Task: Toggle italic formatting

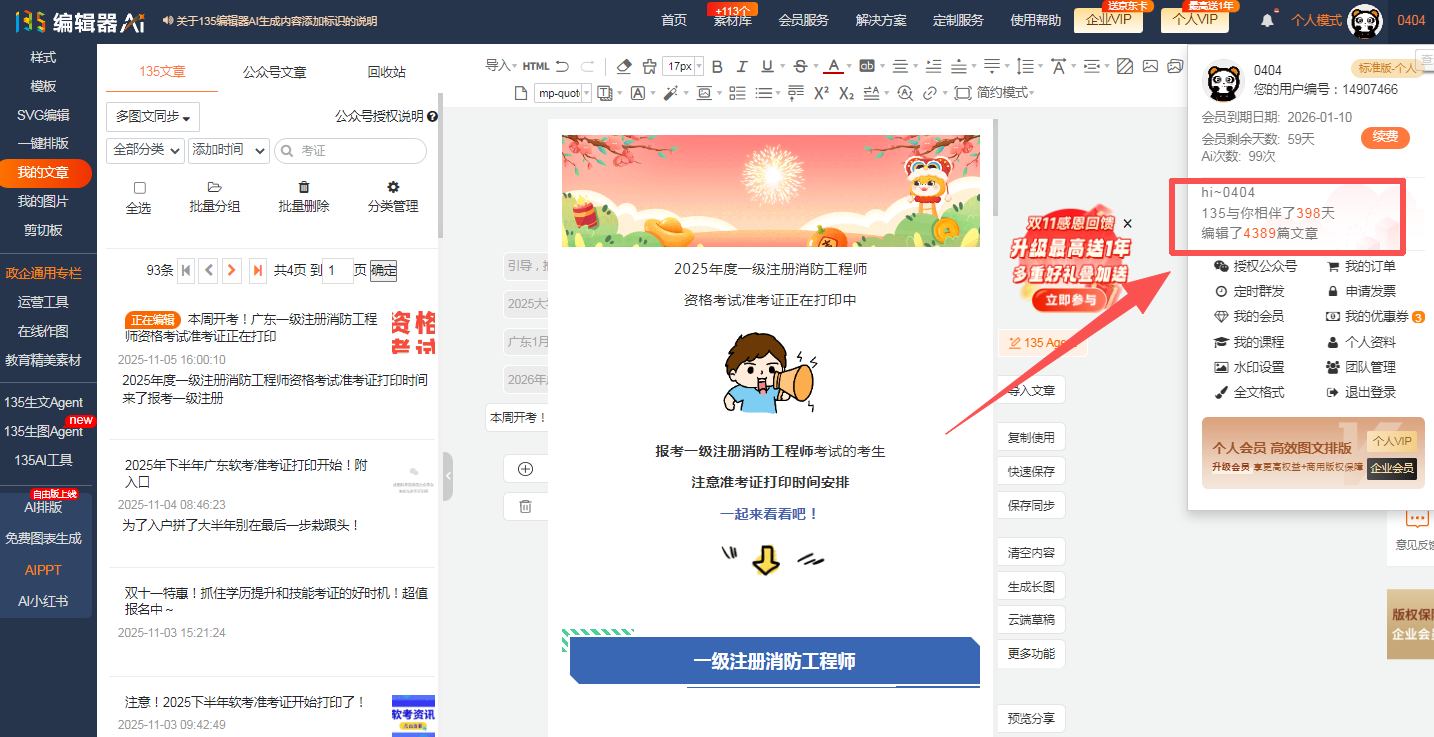Action: (742, 66)
